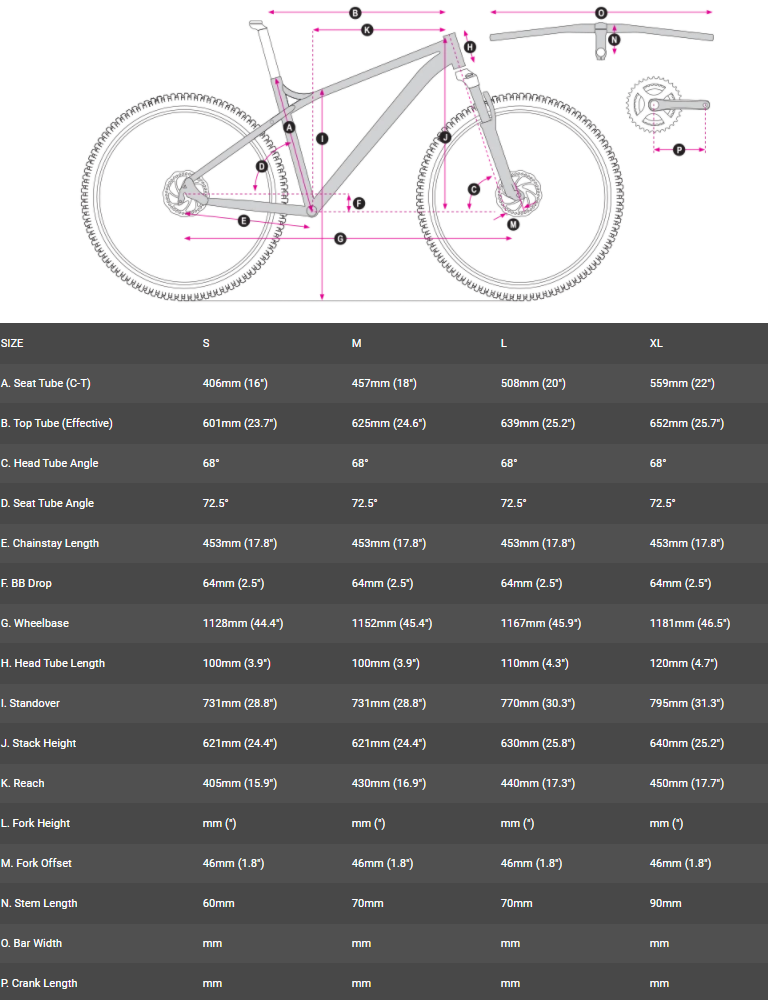This screenshot has height=1000, width=768.
Task: Select the XL size column header
Action: (x=657, y=343)
